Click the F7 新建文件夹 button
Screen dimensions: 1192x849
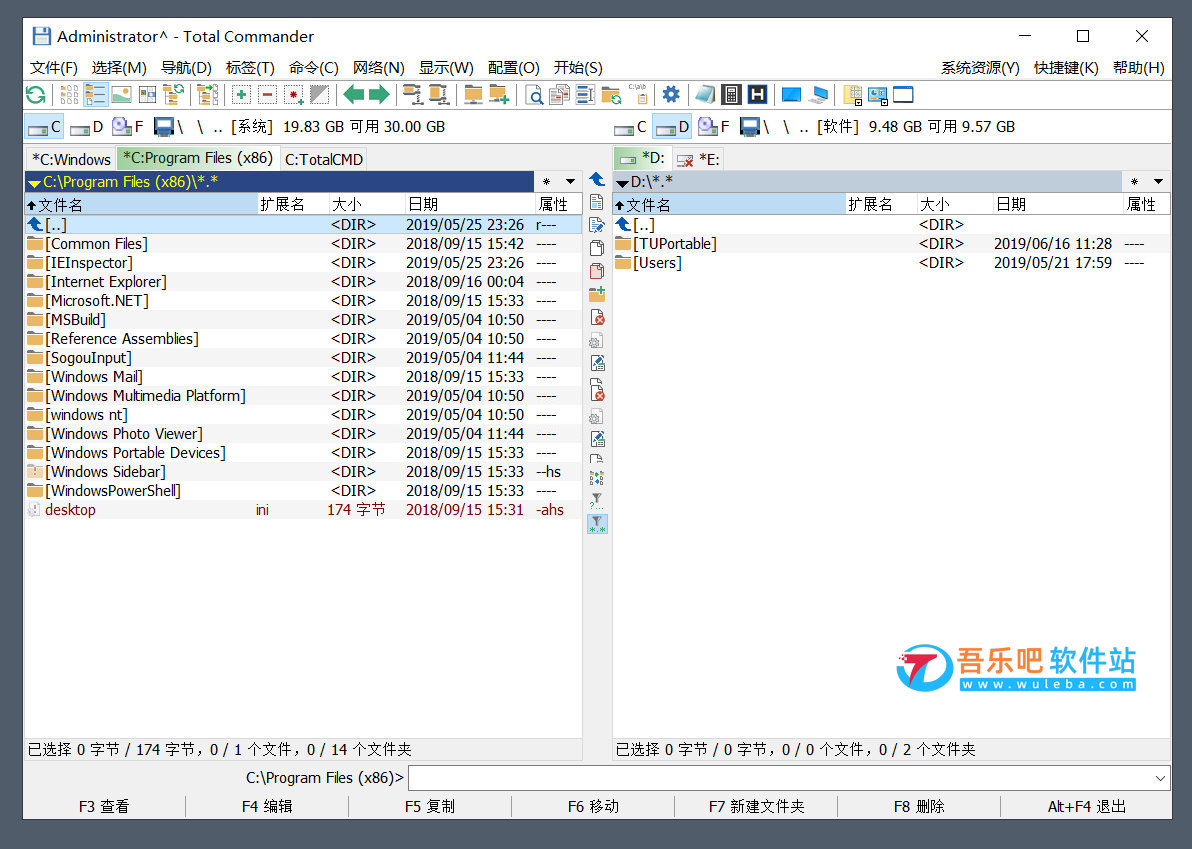[756, 806]
